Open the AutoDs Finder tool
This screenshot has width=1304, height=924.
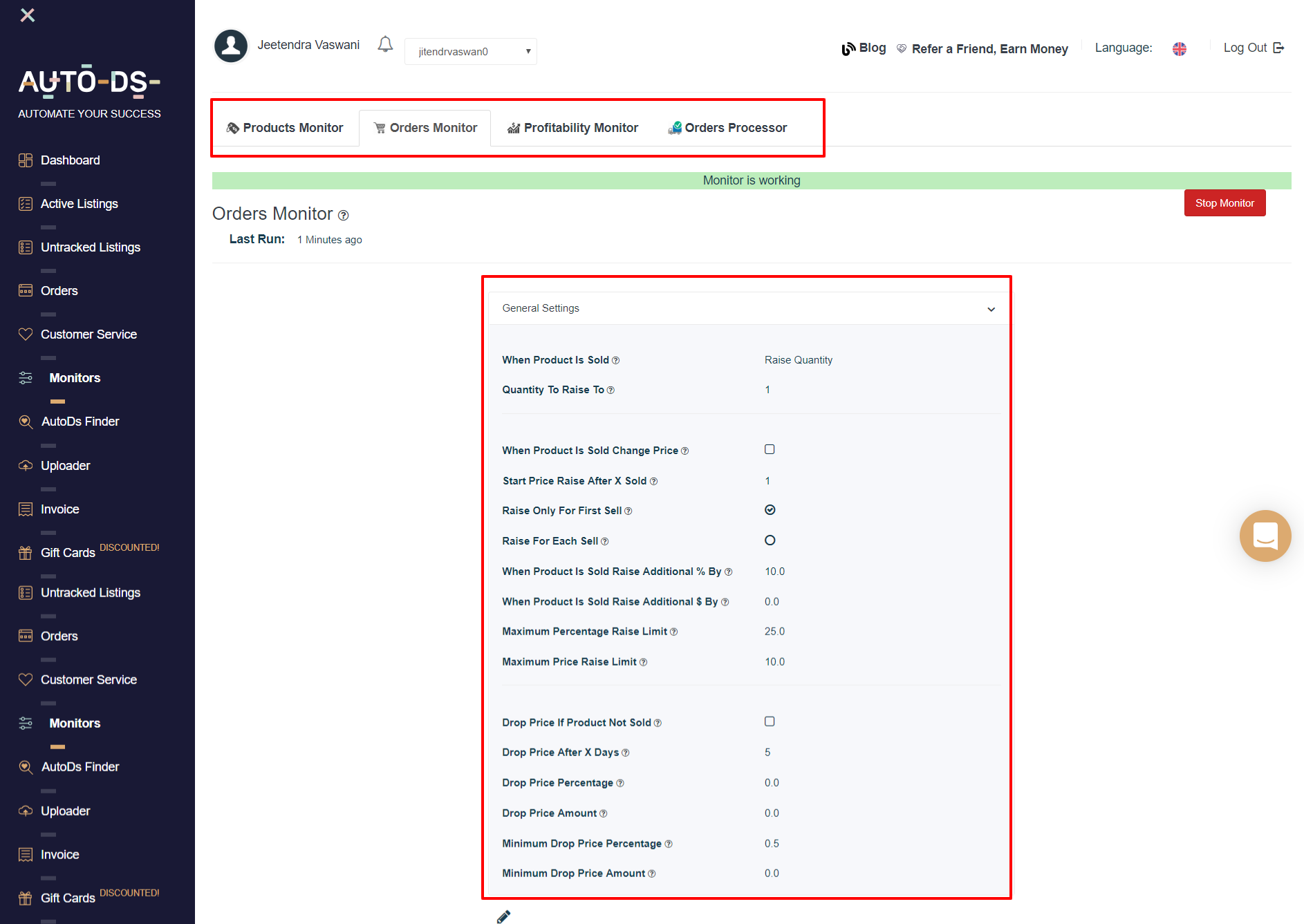click(x=81, y=421)
